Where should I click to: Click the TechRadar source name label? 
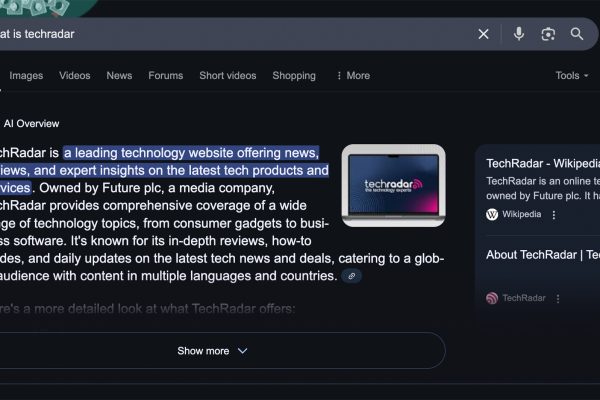click(524, 298)
